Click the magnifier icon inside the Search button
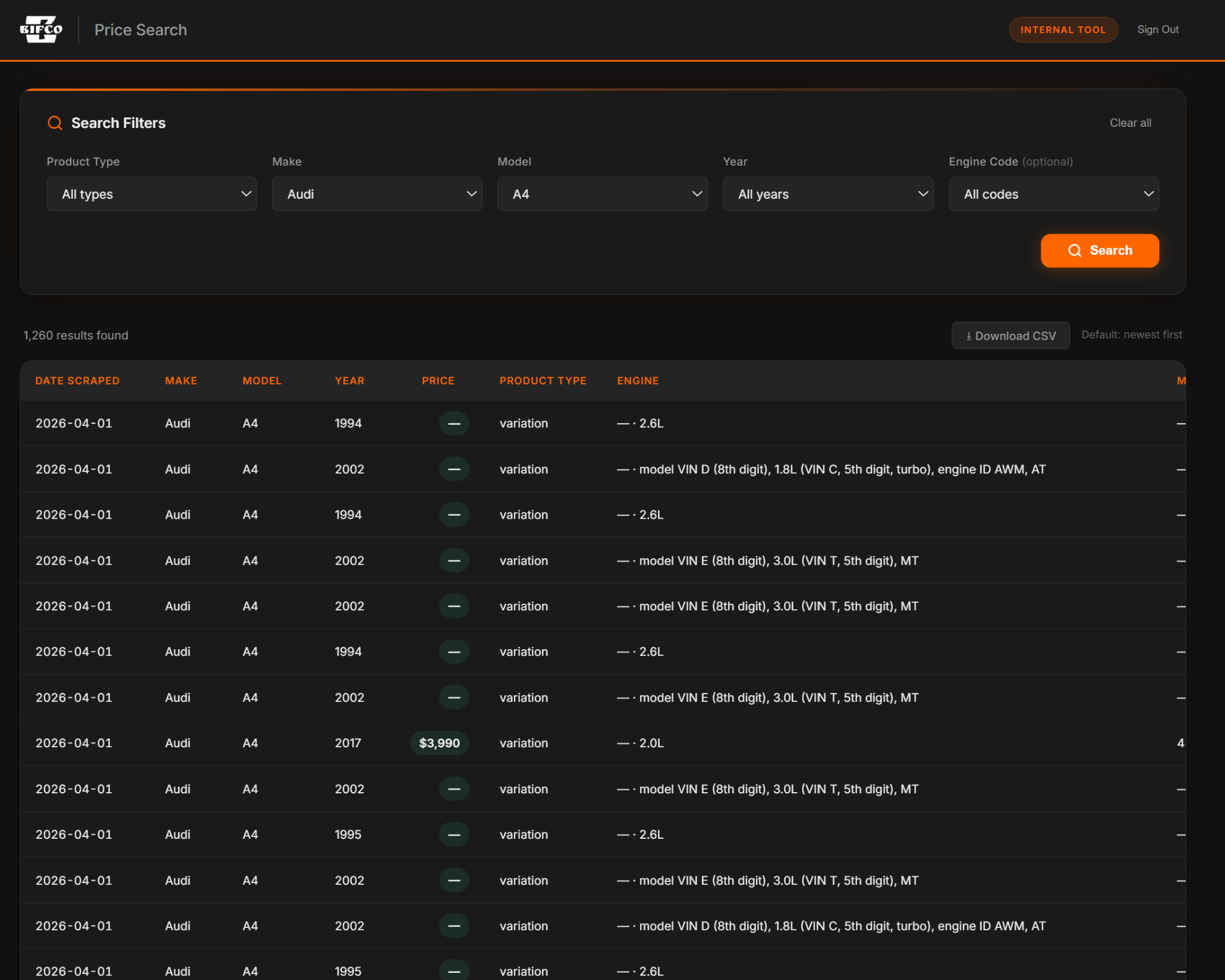Image resolution: width=1225 pixels, height=980 pixels. tap(1075, 250)
